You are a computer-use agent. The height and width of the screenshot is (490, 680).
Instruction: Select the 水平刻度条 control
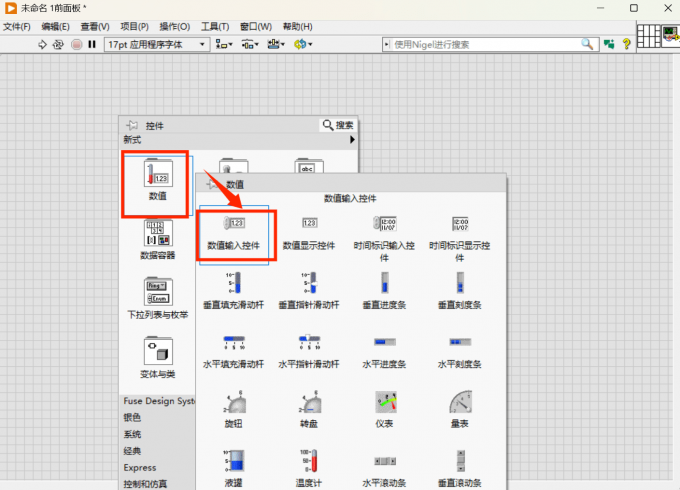point(460,351)
